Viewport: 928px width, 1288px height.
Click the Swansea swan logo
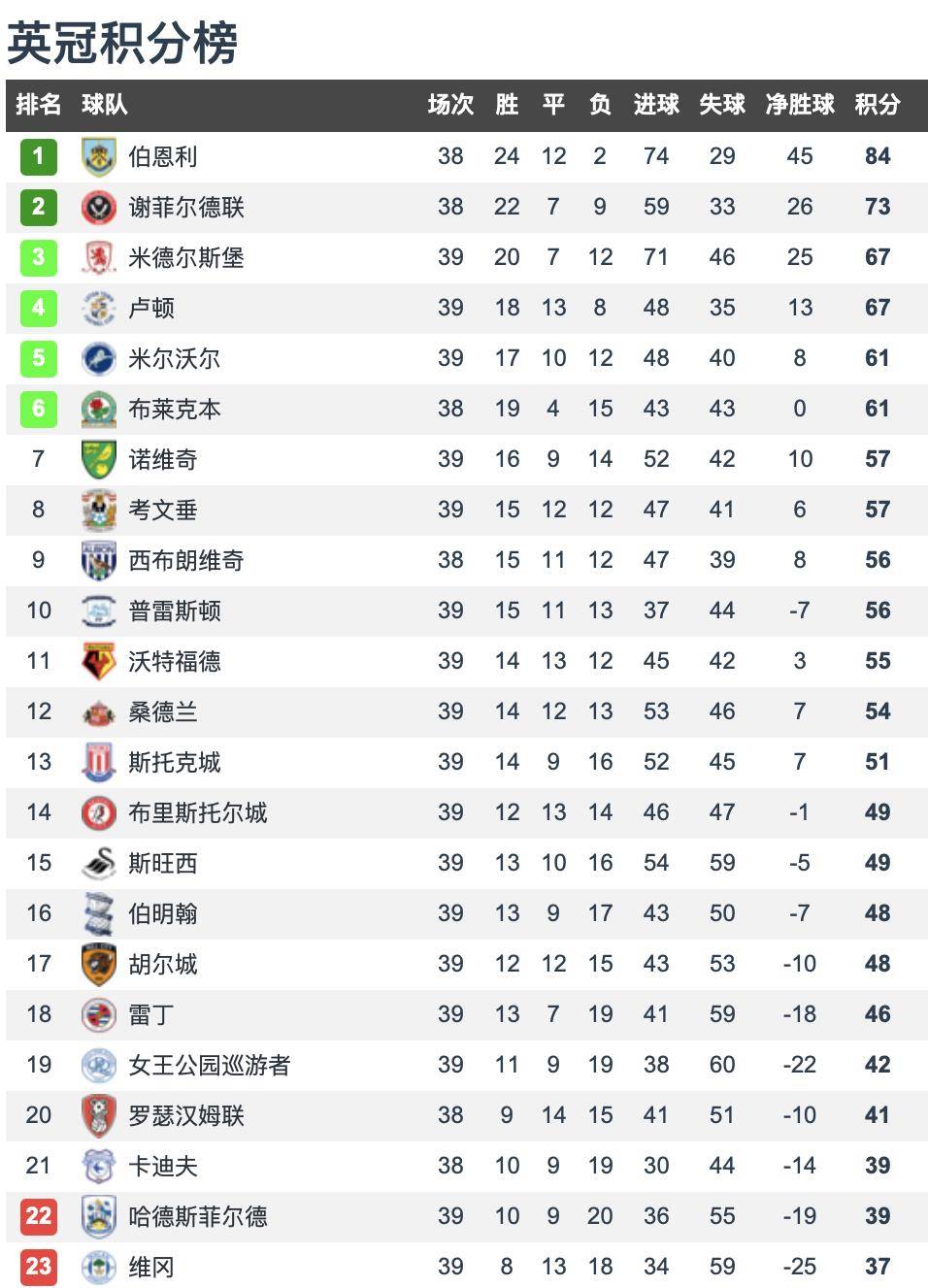[98, 863]
